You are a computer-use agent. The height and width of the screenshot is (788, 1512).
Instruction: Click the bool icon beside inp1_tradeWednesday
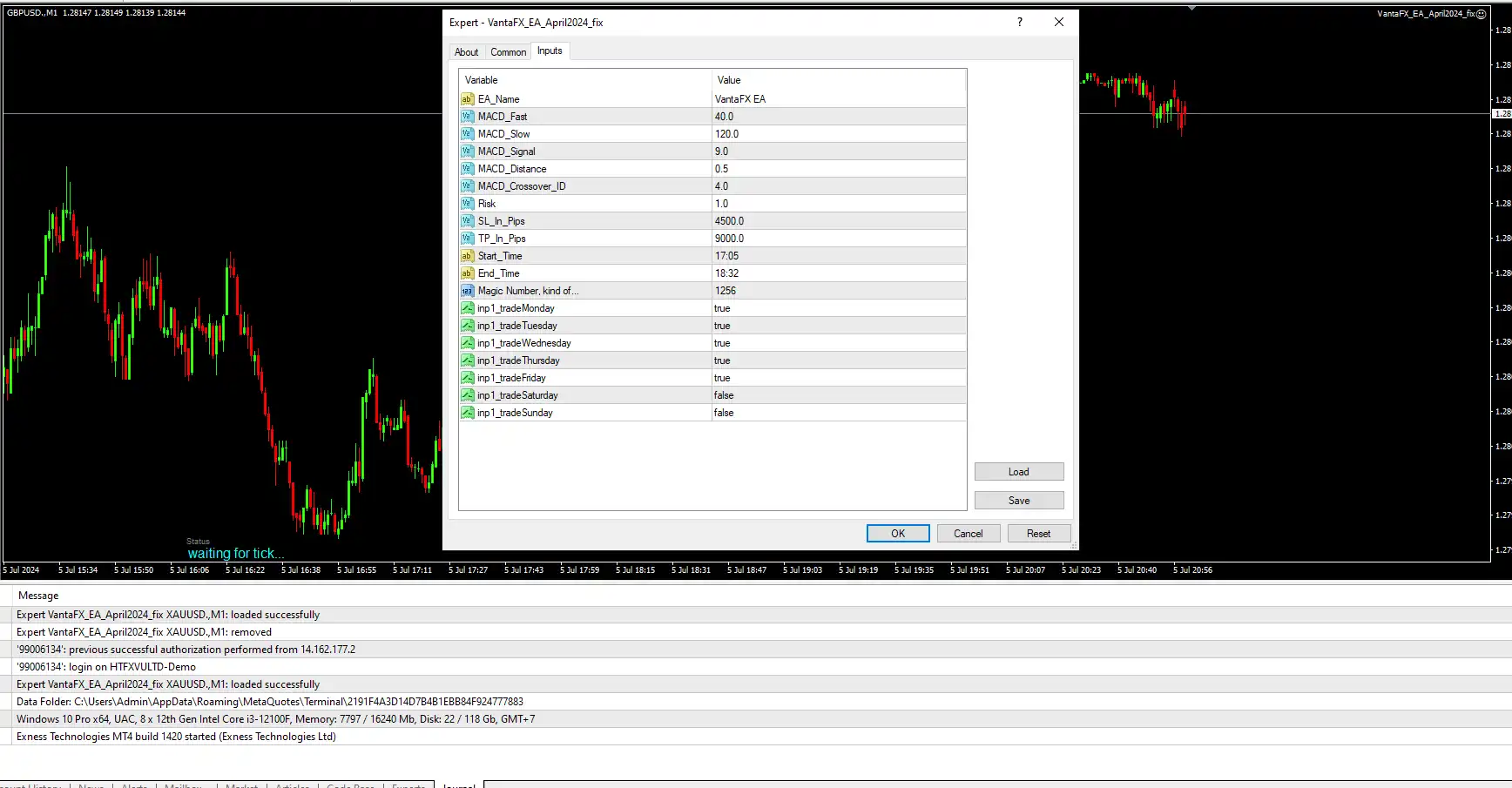[x=468, y=343]
